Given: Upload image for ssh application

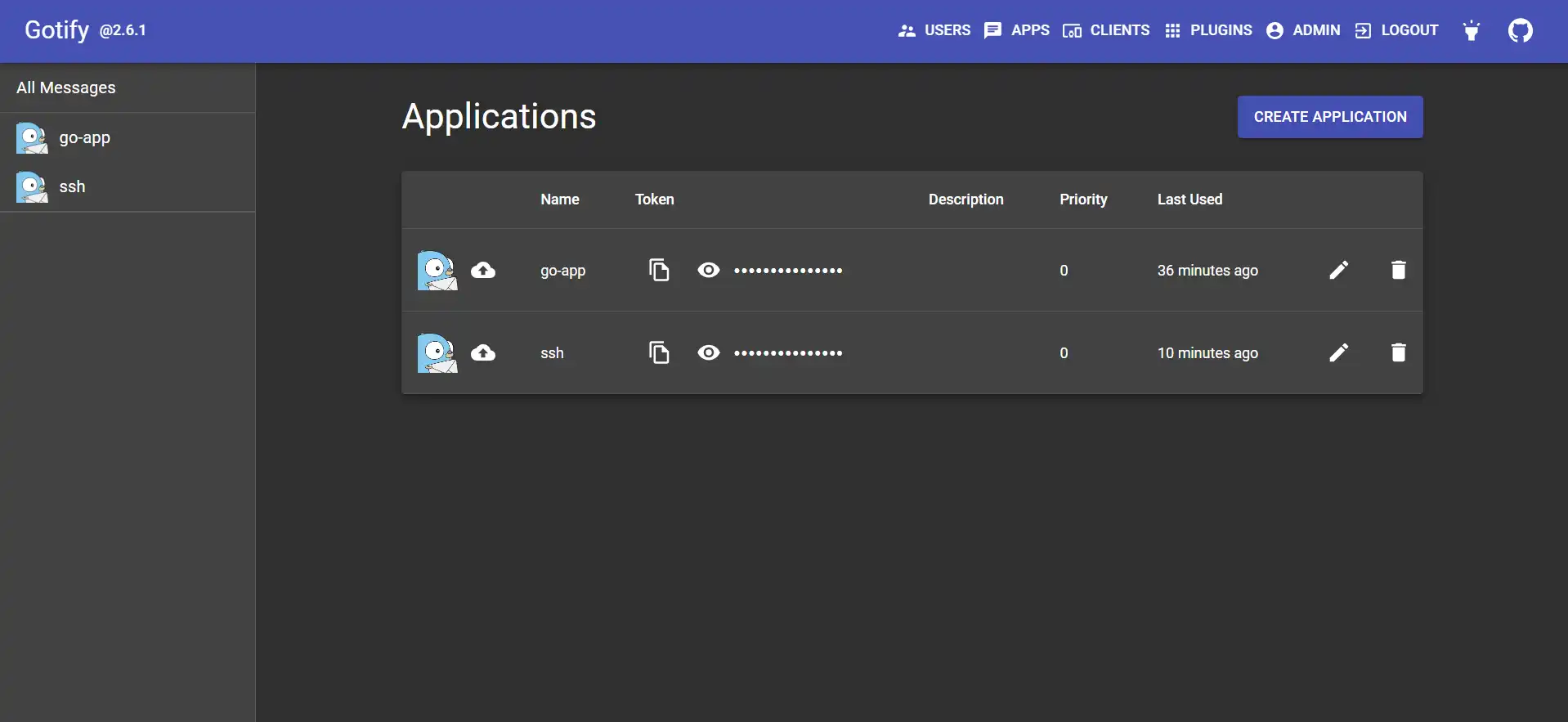Looking at the screenshot, I should click(x=483, y=352).
